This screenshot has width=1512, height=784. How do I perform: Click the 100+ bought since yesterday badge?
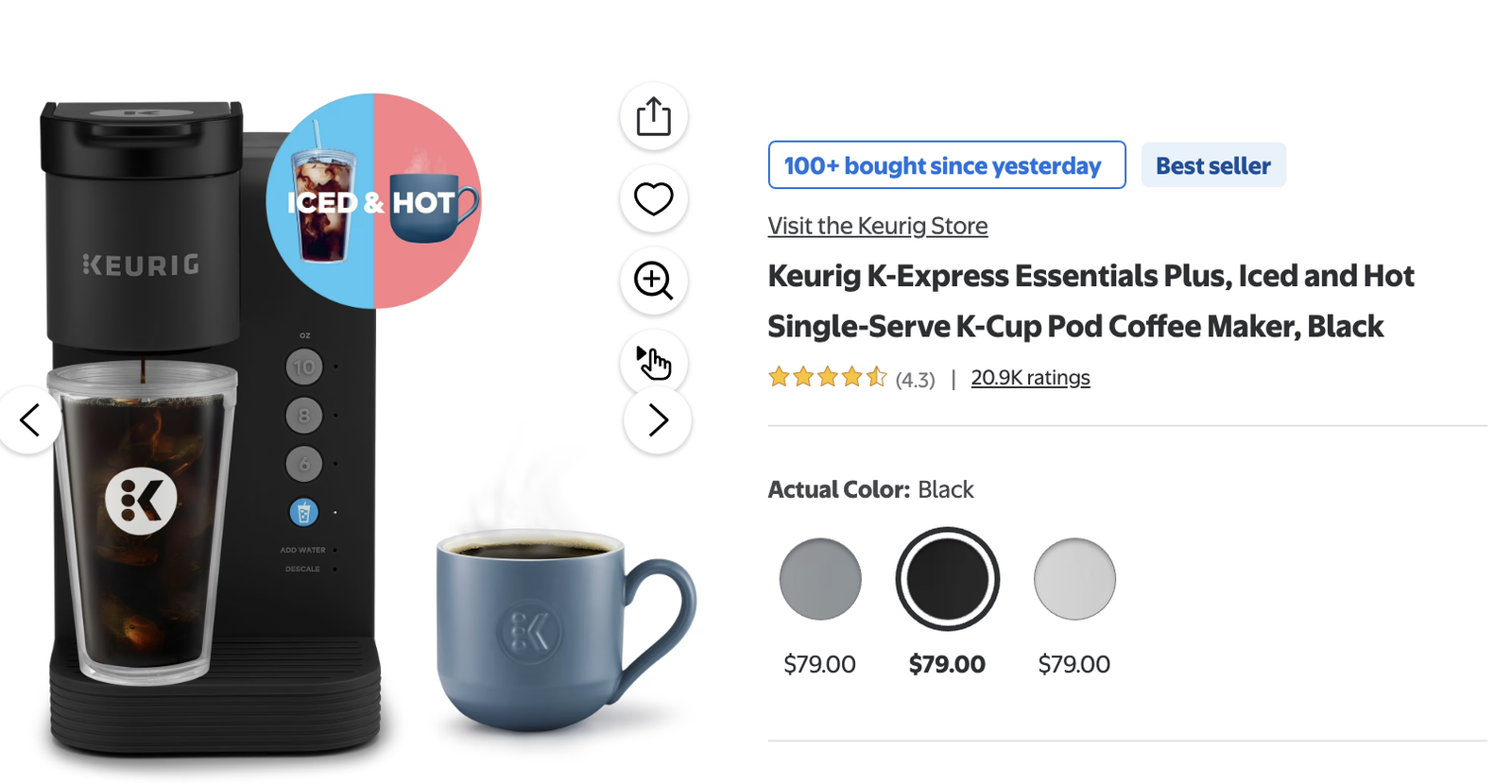(946, 165)
